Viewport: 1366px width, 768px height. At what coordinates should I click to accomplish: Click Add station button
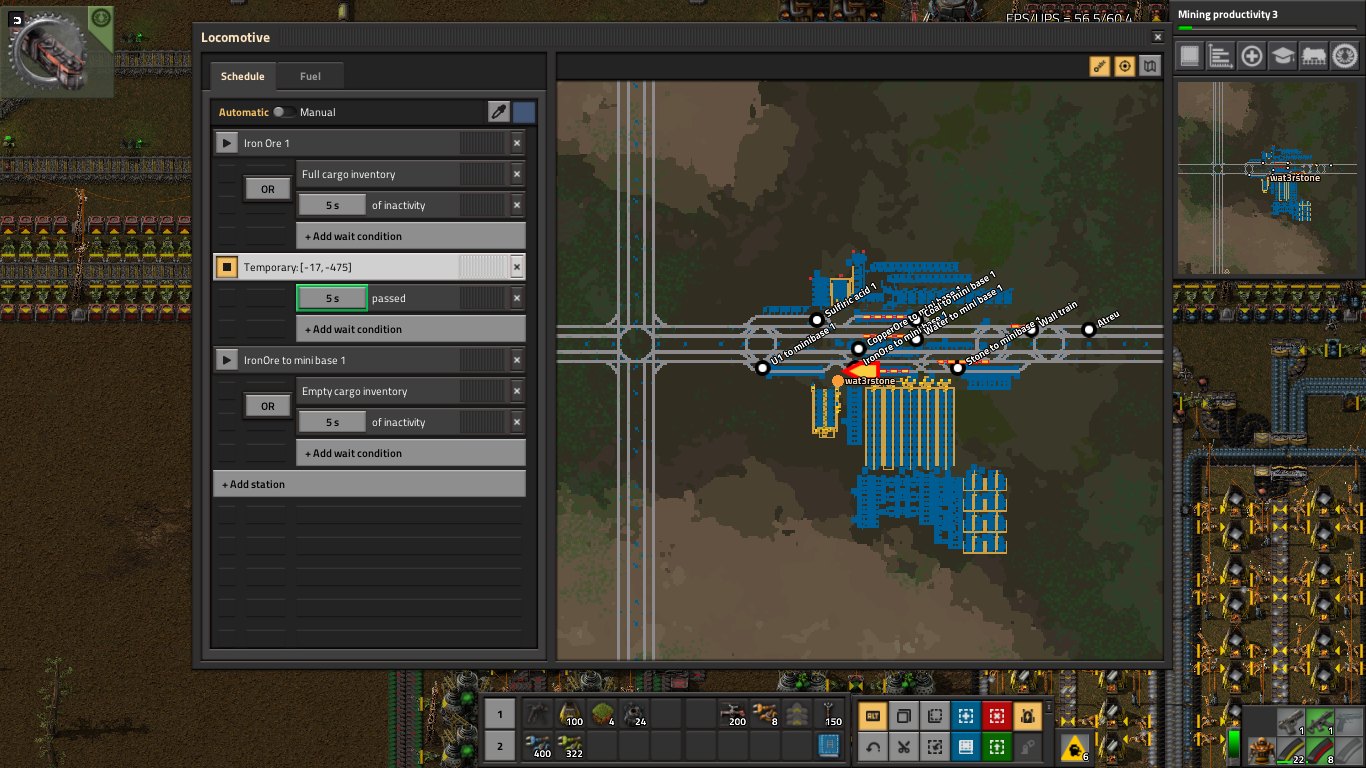pos(369,484)
